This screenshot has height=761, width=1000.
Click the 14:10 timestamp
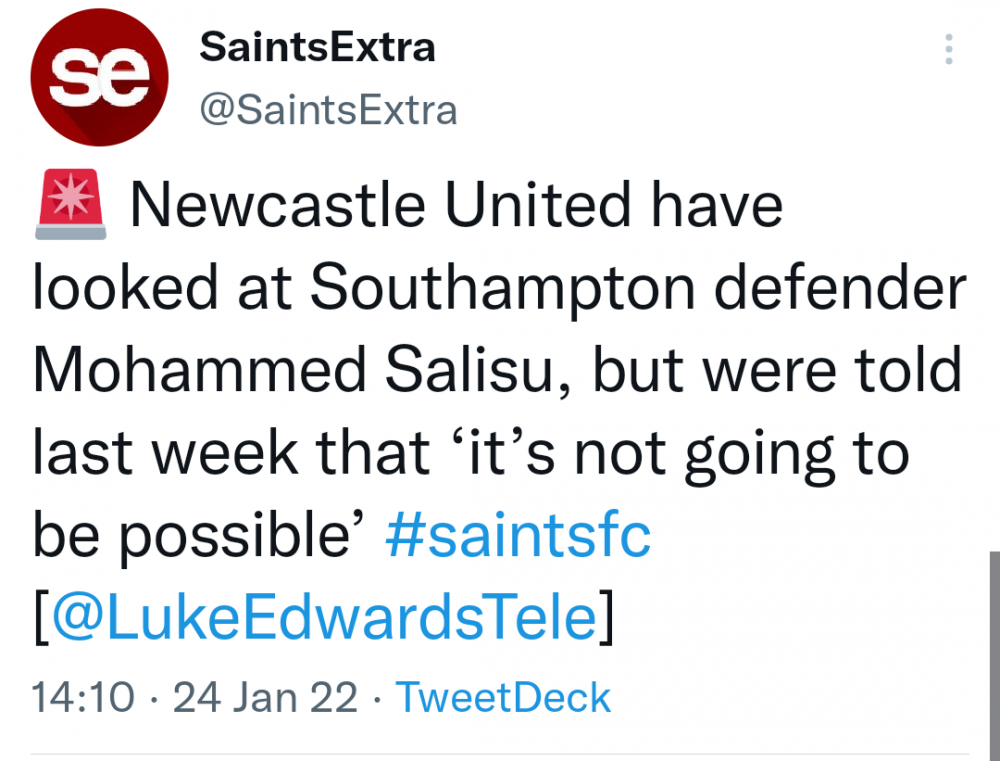(x=82, y=697)
